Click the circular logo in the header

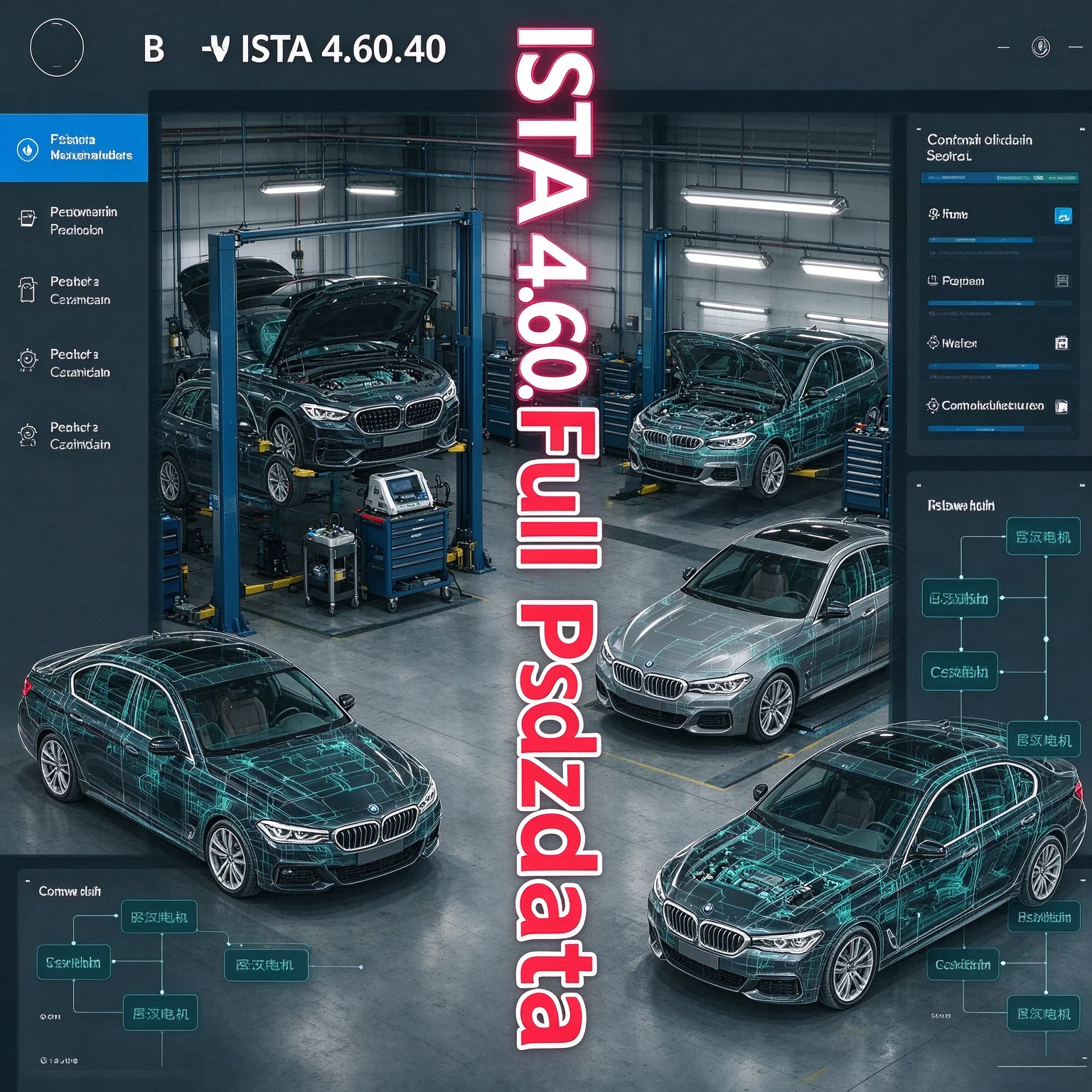57,48
